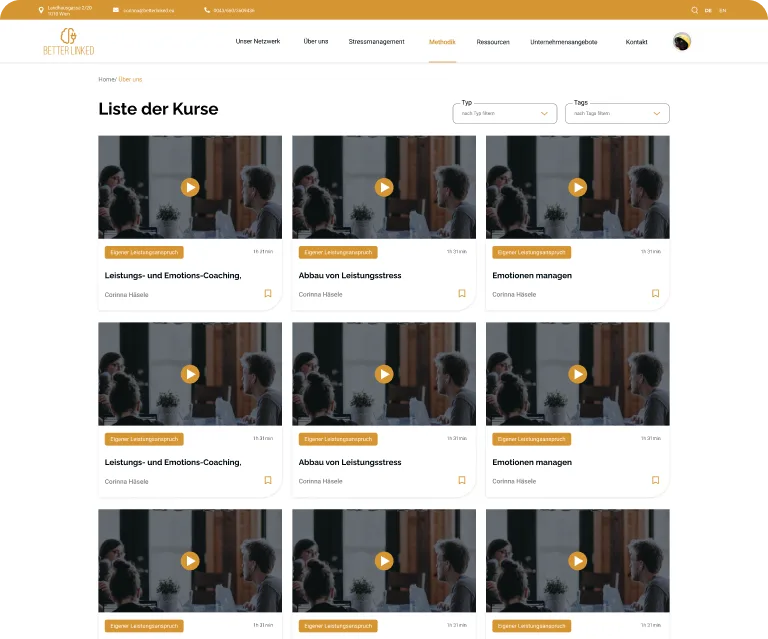This screenshot has width=768, height=639.
Task: Click the Landhausgasse address text in the top bar
Action: [70, 11]
